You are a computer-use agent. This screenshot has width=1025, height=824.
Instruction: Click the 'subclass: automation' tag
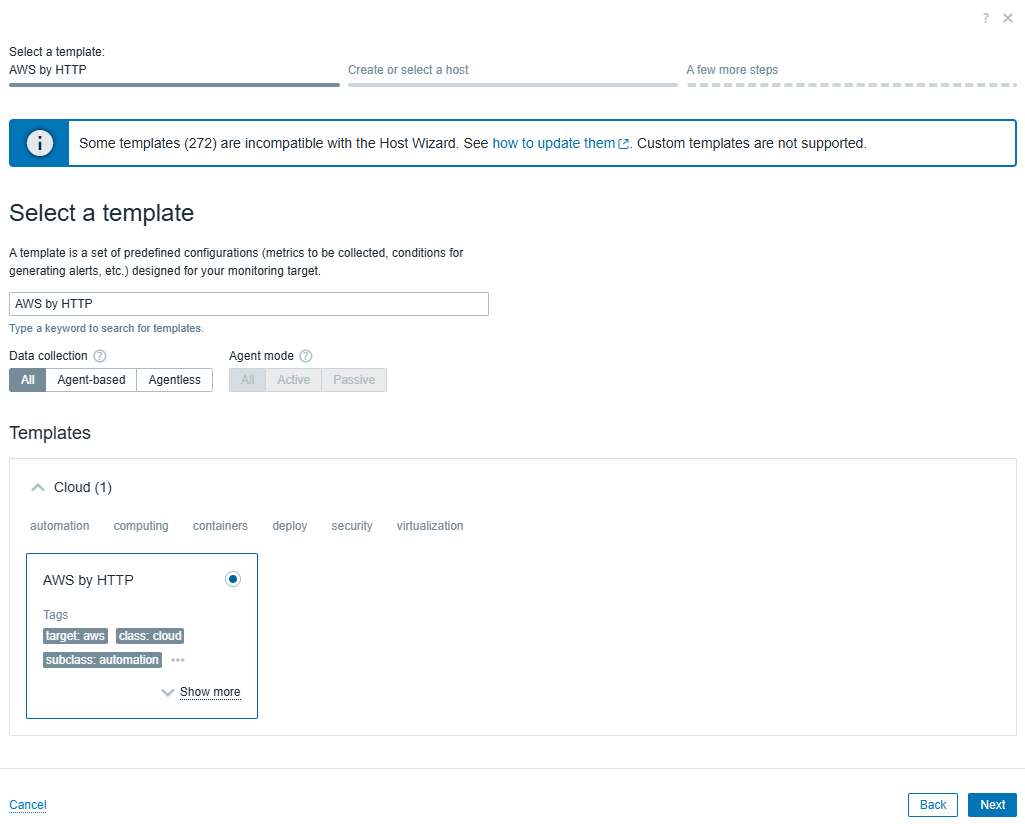pos(102,660)
